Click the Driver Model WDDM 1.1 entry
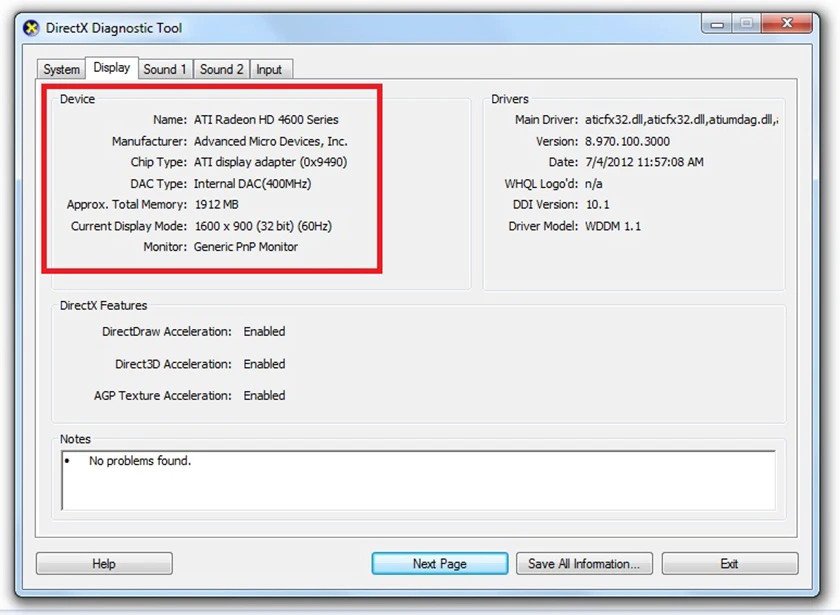Viewport: 840px width, 615px height. pyautogui.click(x=611, y=226)
